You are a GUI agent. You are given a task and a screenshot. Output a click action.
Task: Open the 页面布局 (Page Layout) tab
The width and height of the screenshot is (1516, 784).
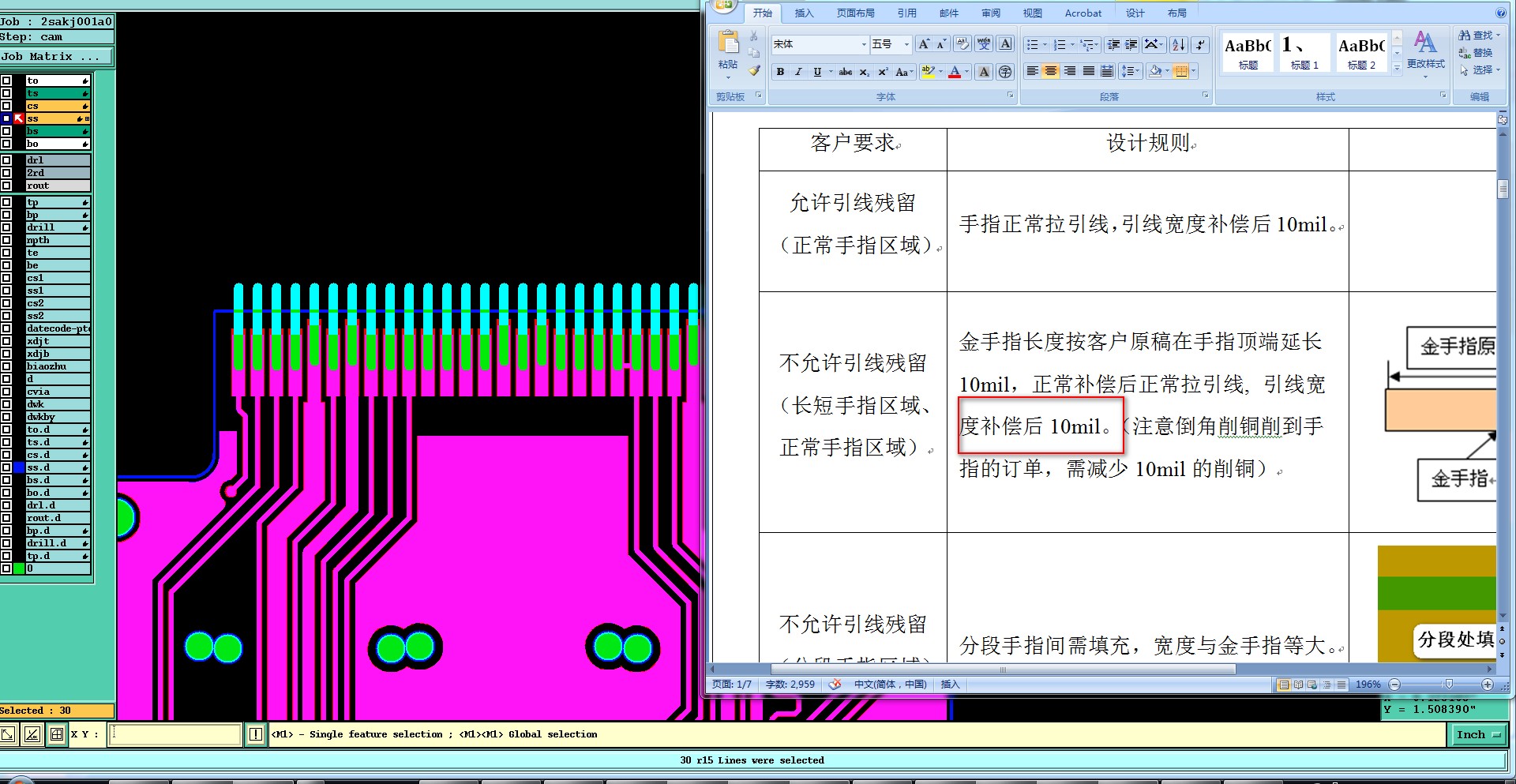pos(855,13)
